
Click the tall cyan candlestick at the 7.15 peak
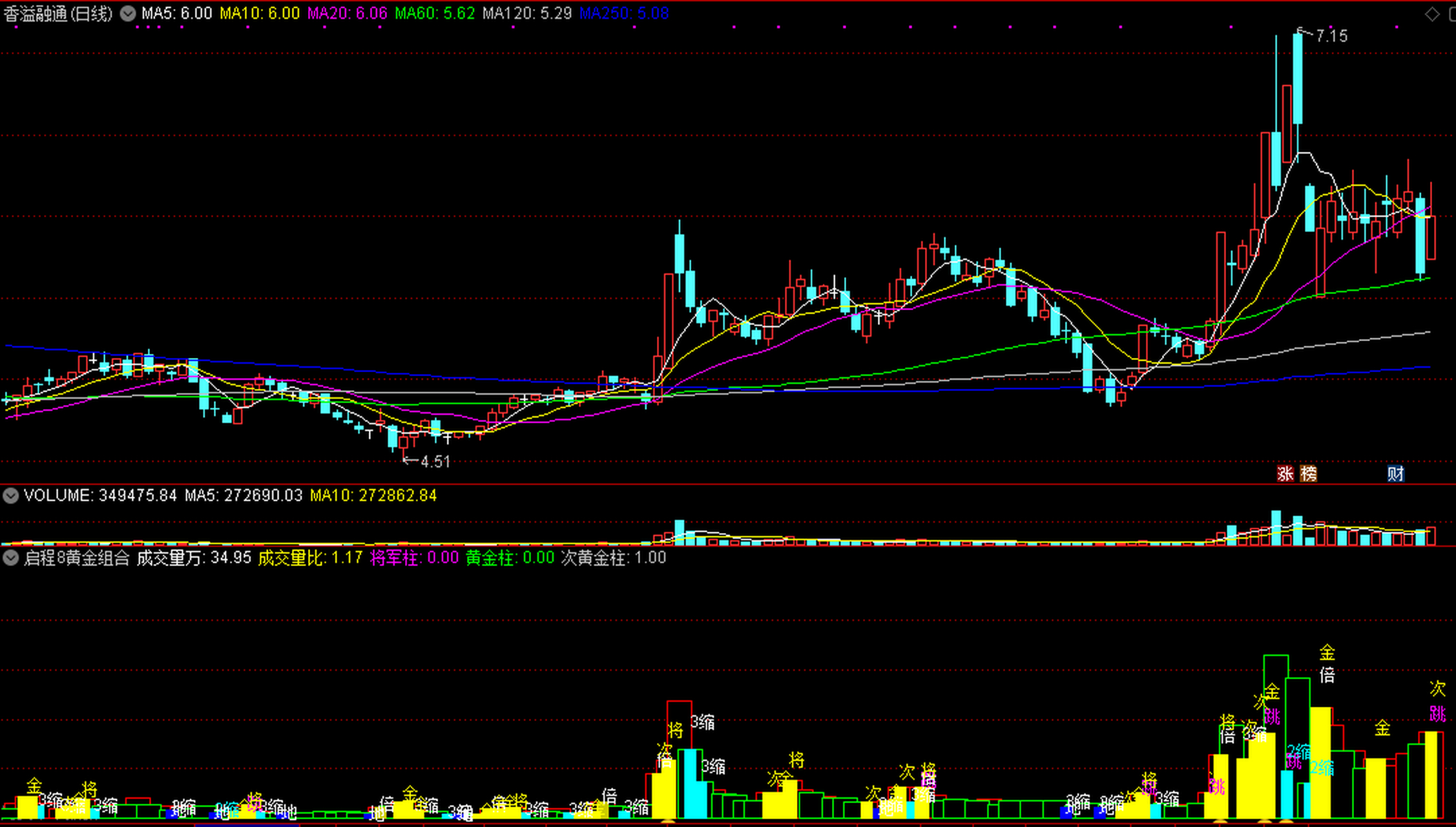point(1298,78)
